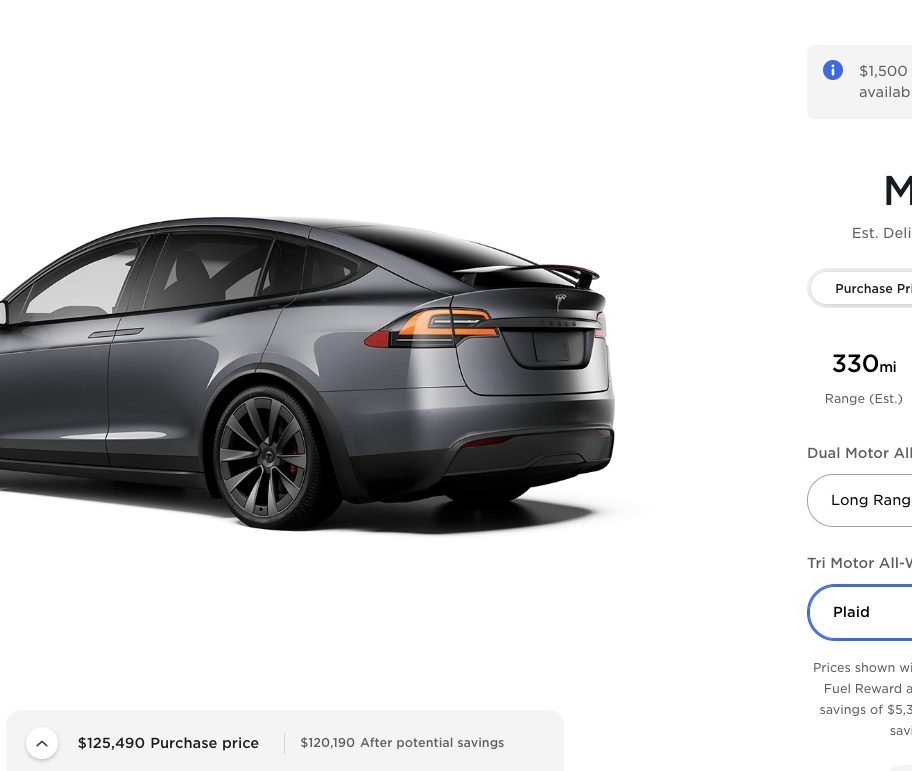Click the car's front door handle
Viewport: 912px width, 771px height.
(x=116, y=333)
